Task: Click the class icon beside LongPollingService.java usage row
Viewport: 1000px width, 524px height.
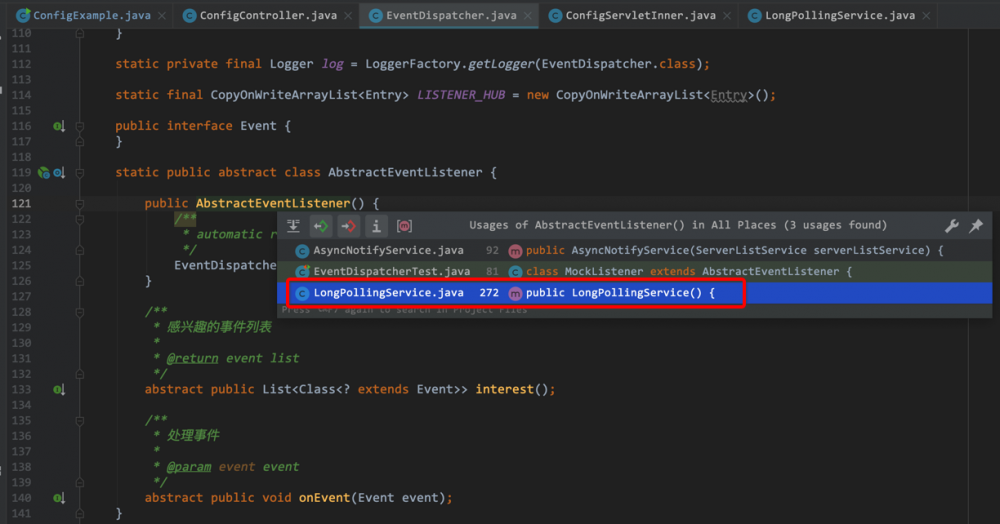Action: pyautogui.click(x=302, y=293)
